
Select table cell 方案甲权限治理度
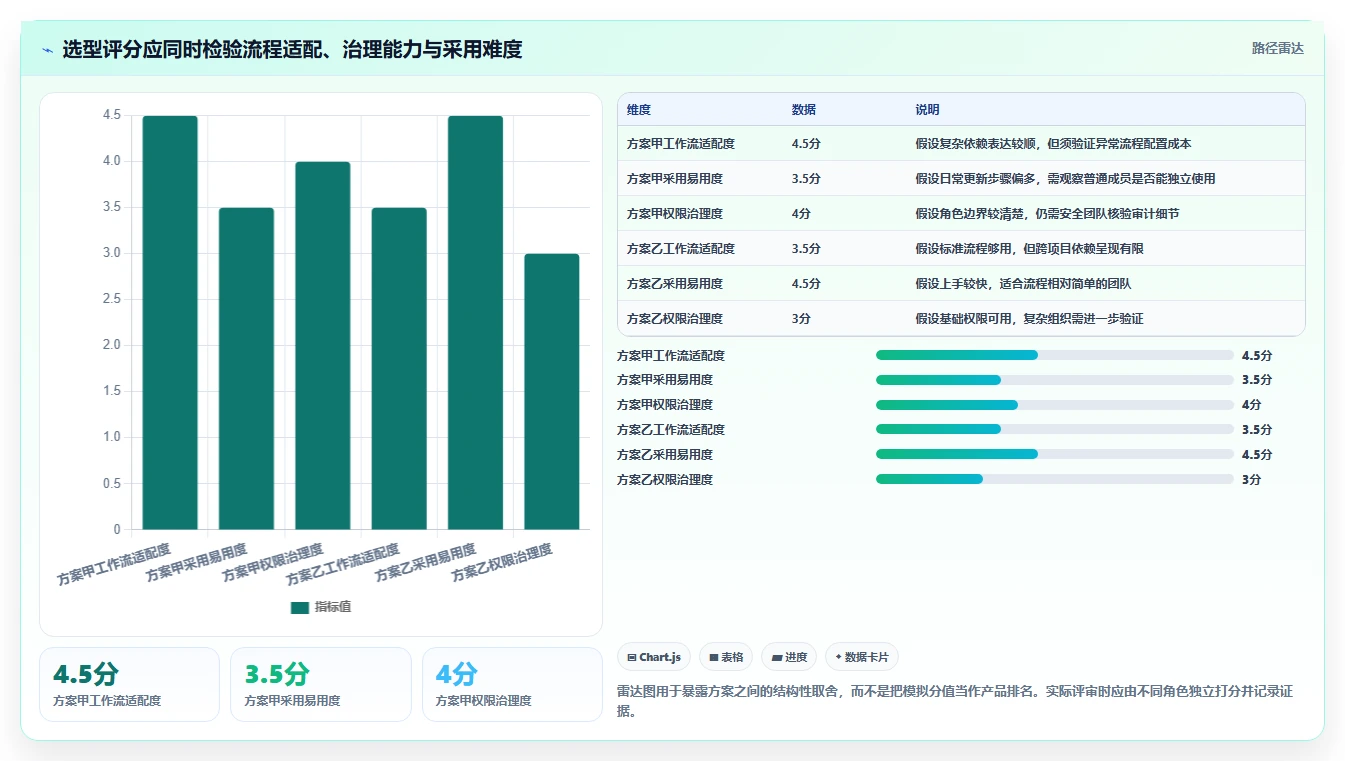click(675, 214)
